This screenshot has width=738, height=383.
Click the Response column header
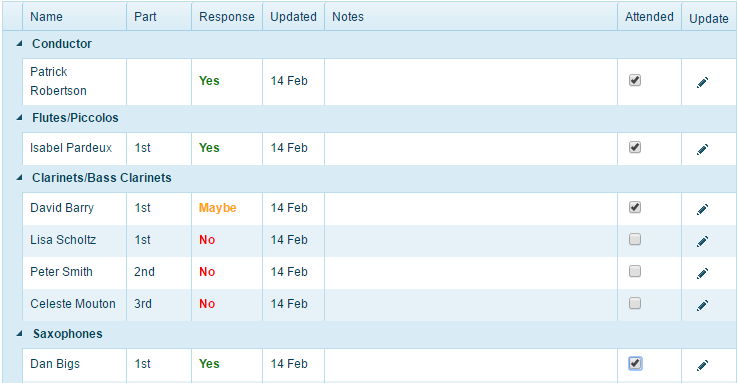(x=227, y=16)
